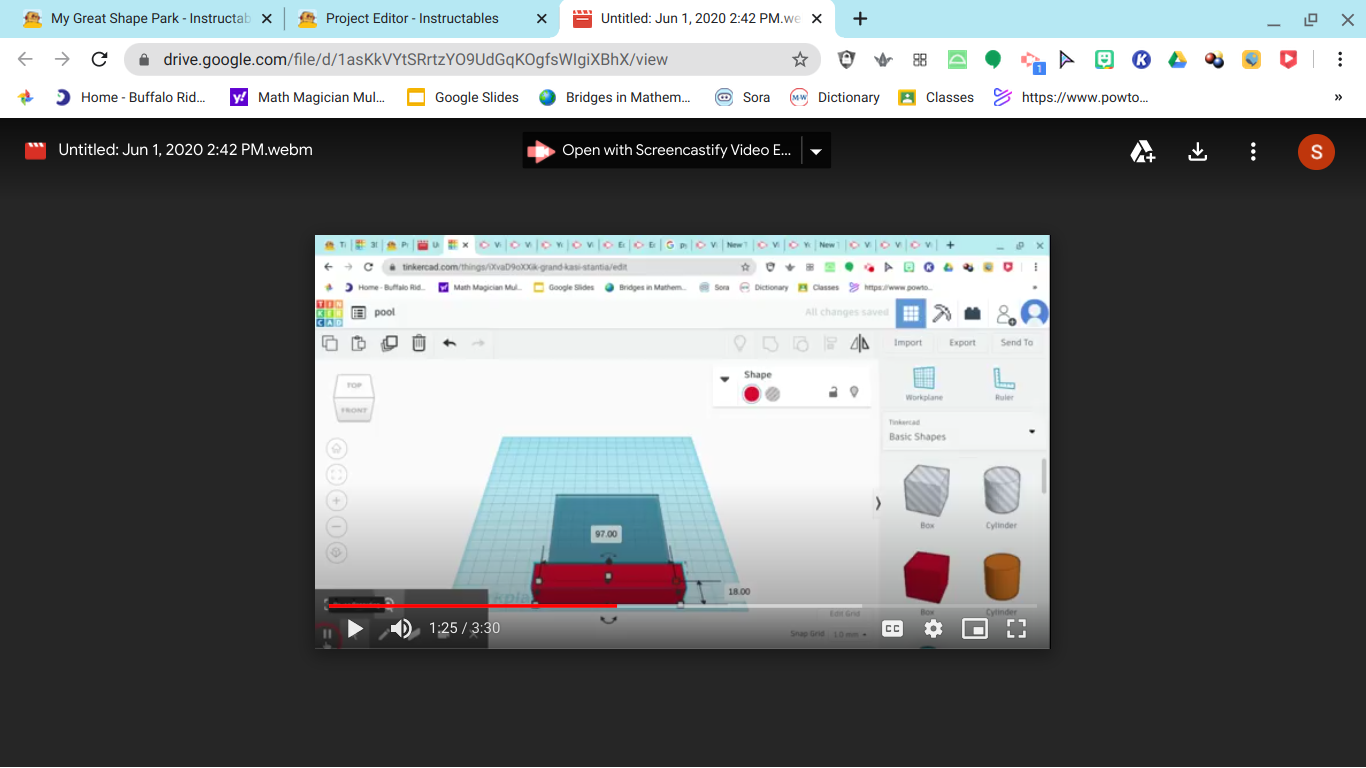Close the Project Editor - Instructables tab
The width and height of the screenshot is (1366, 768).
[542, 19]
